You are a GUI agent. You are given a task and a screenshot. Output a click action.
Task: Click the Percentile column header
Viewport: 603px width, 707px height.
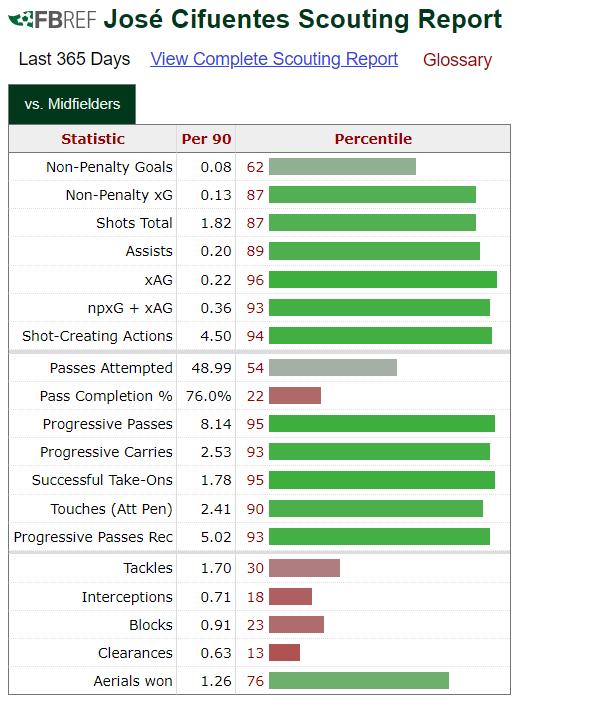pyautogui.click(x=373, y=139)
